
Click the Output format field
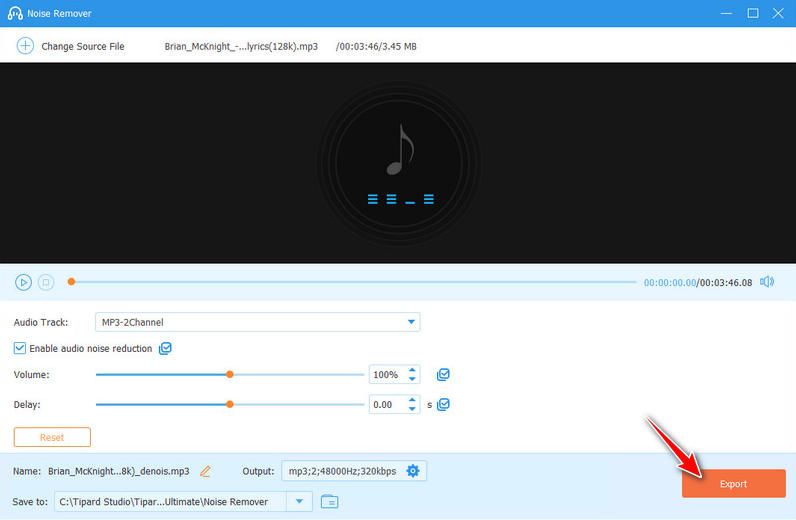354,471
